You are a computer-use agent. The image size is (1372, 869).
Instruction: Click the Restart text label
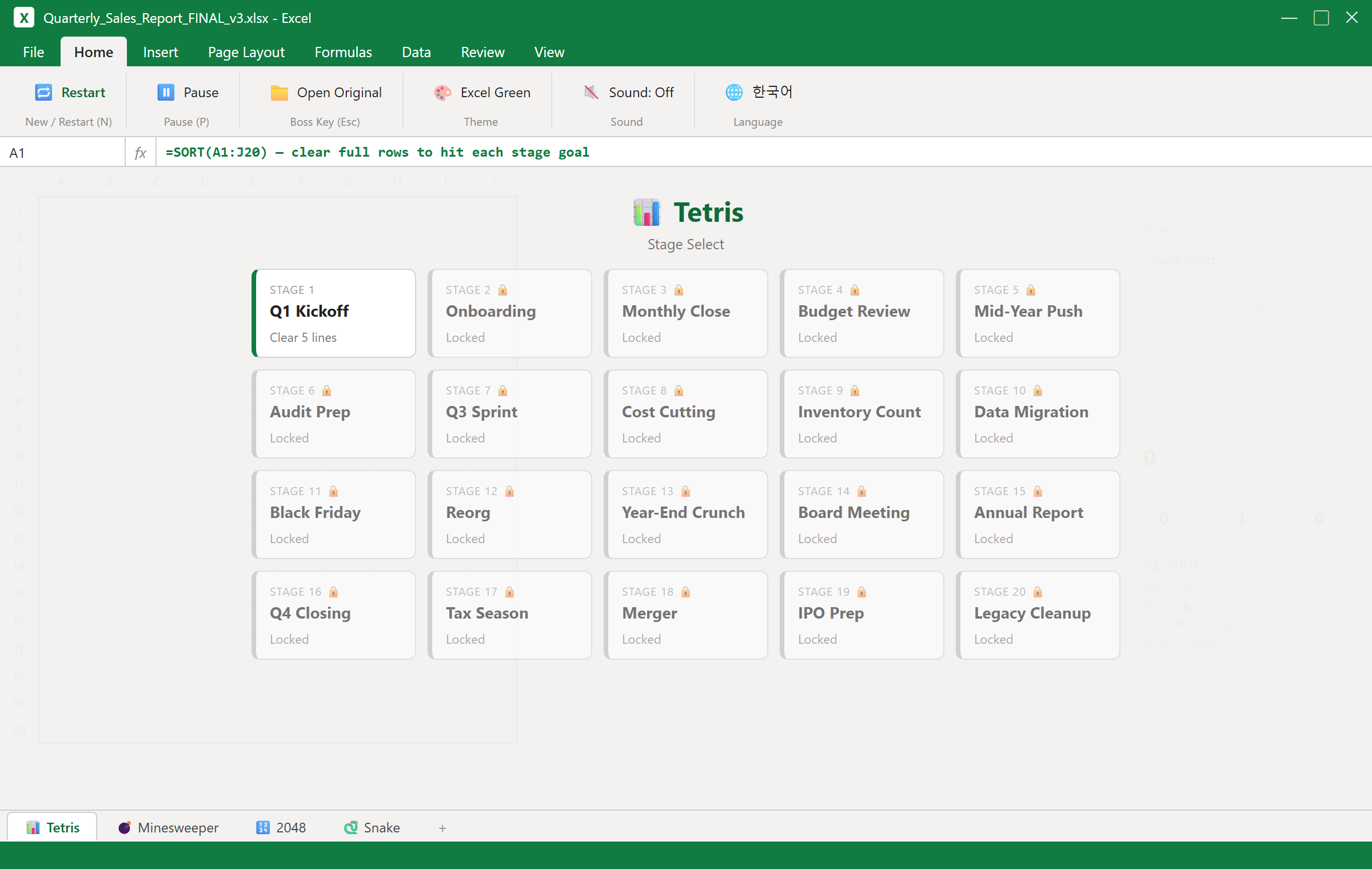point(83,92)
